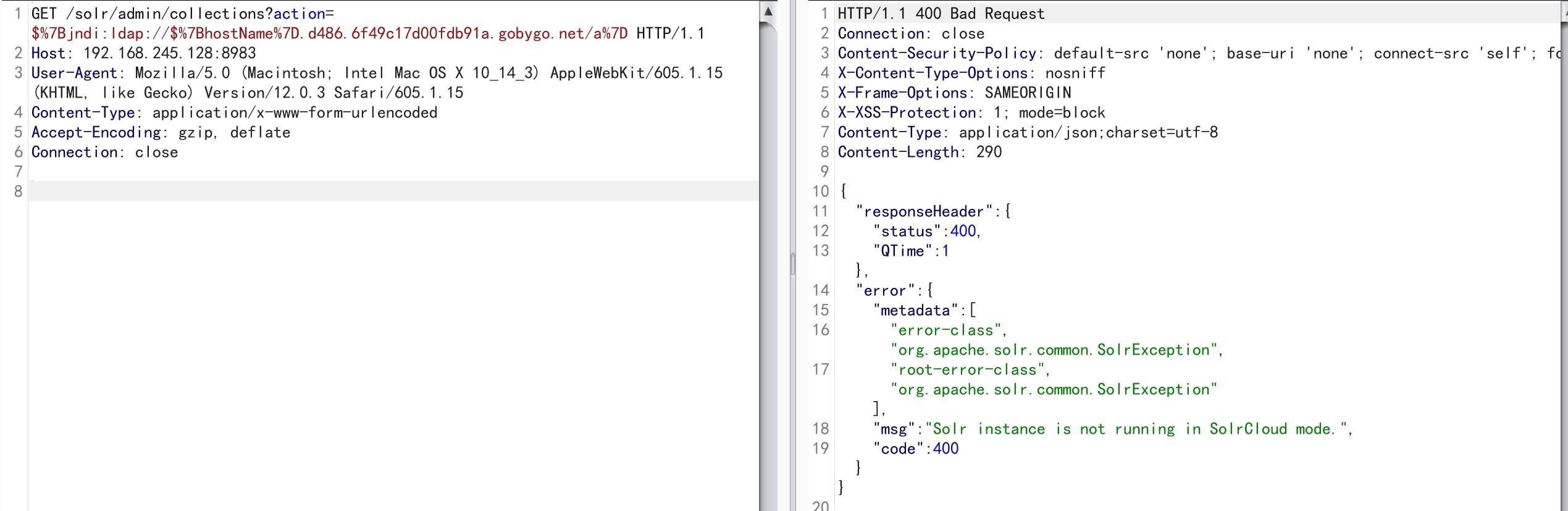The height and width of the screenshot is (511, 1568).
Task: Click the X-Frame-Options: SAMEORIGIN header
Action: tap(954, 93)
